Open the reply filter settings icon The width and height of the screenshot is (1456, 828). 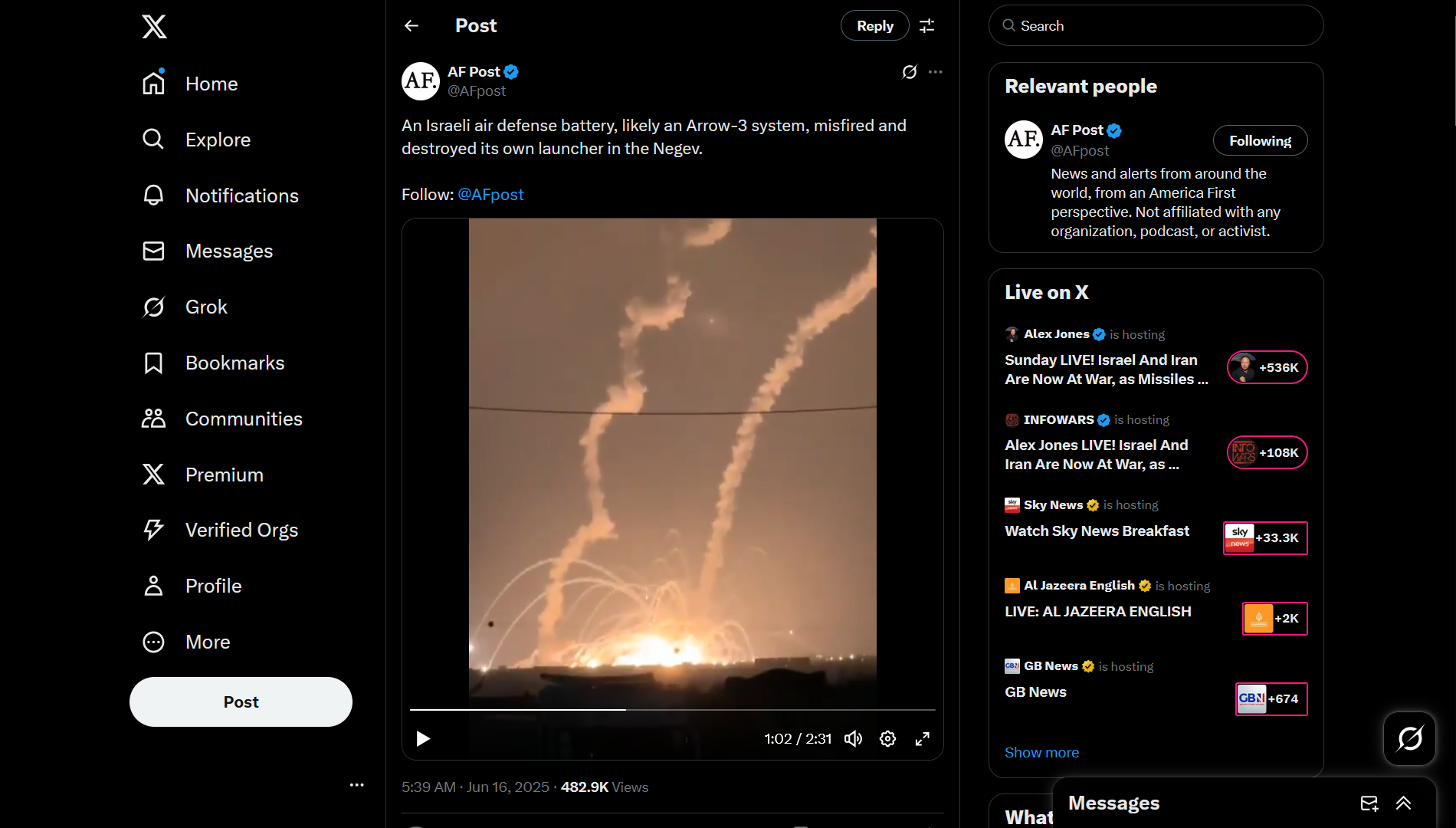pos(926,26)
